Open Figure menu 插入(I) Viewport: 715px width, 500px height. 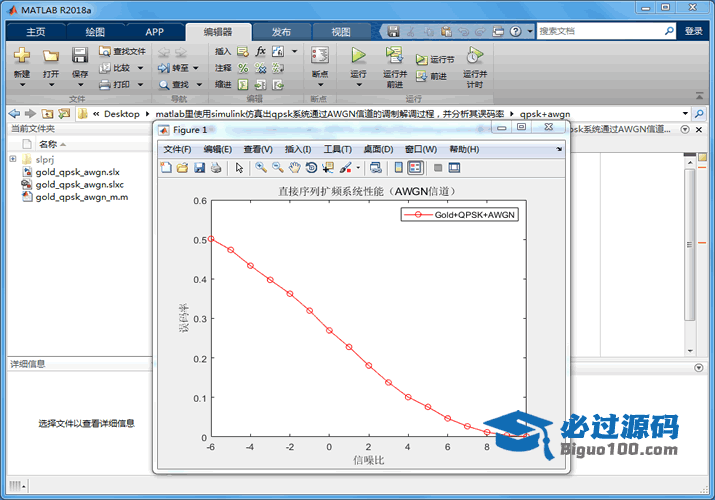tap(298, 149)
